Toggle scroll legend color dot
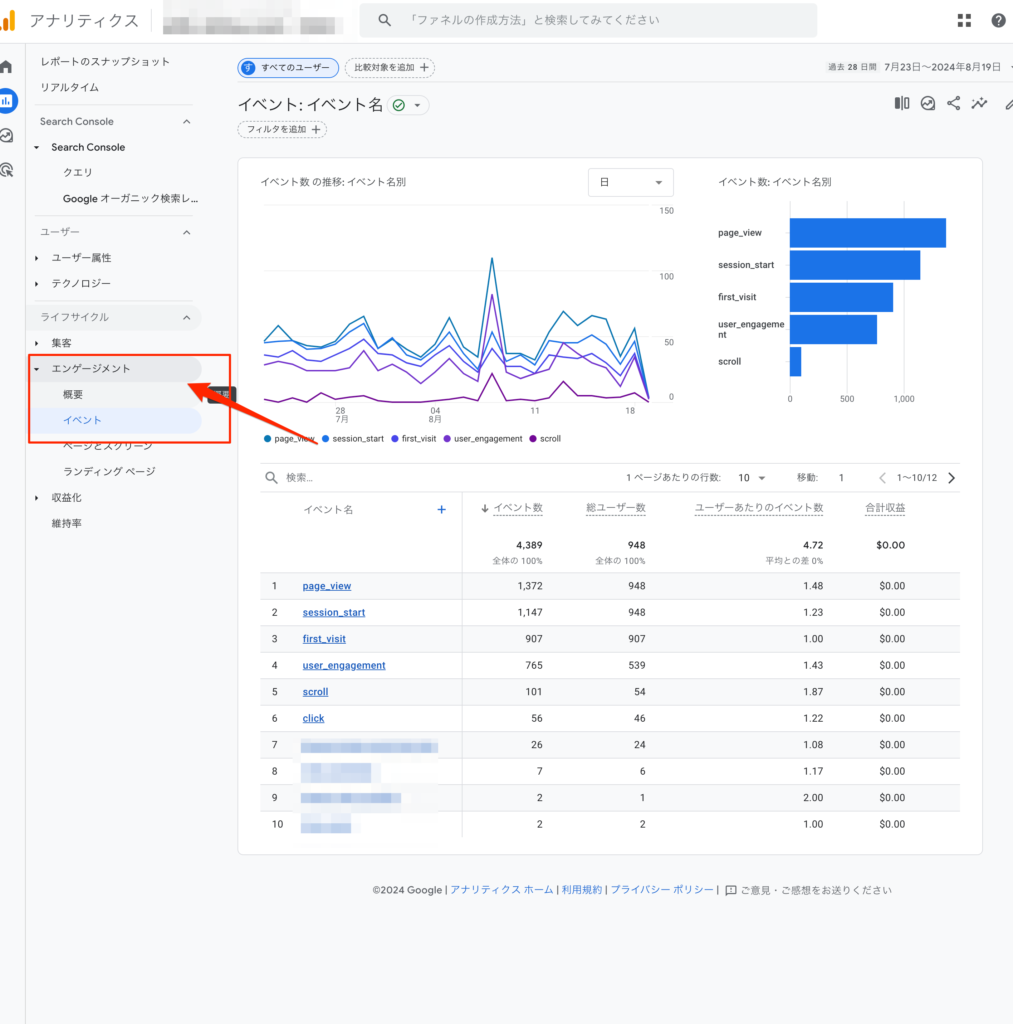 coord(533,439)
